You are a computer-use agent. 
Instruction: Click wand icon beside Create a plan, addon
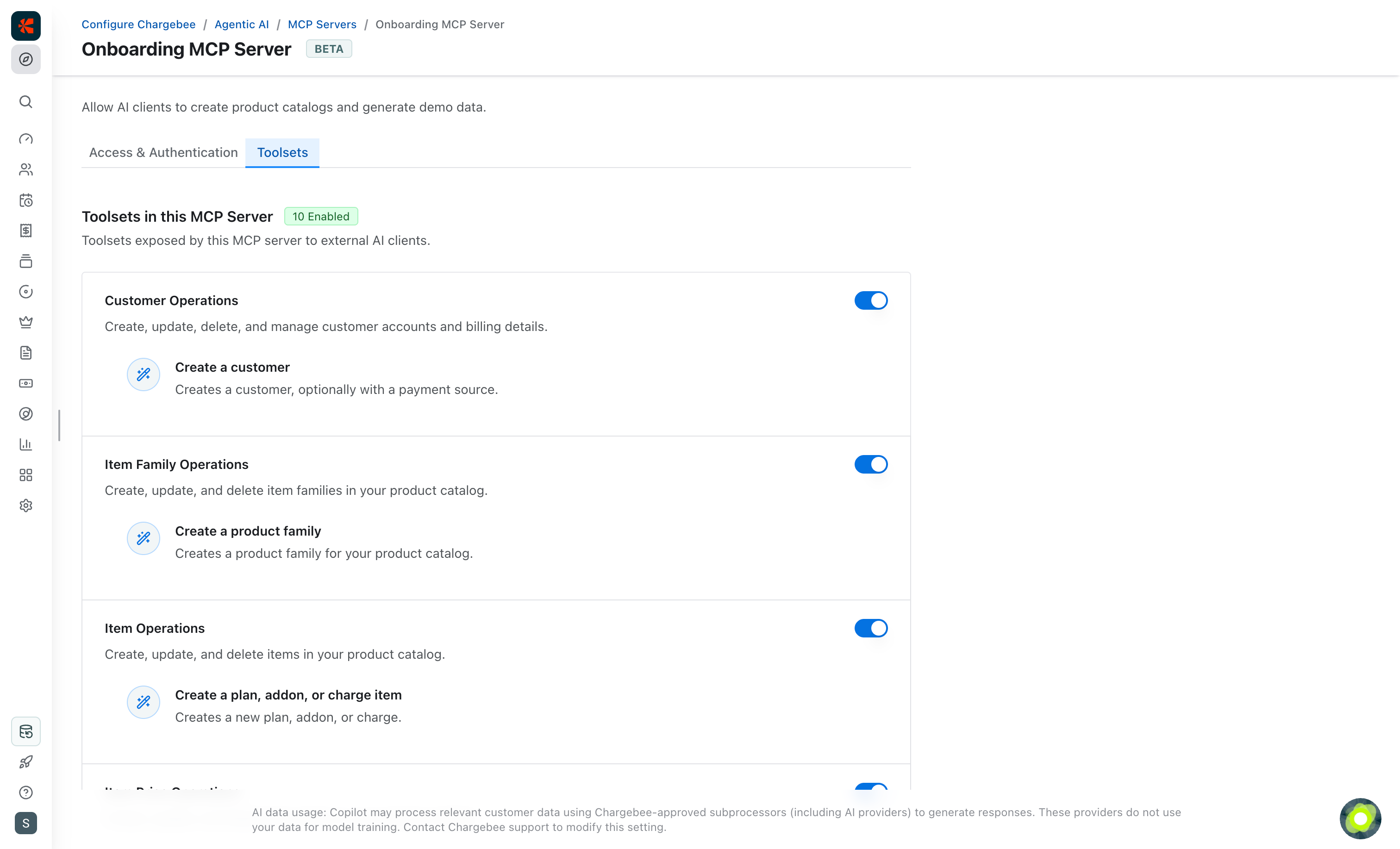point(143,702)
